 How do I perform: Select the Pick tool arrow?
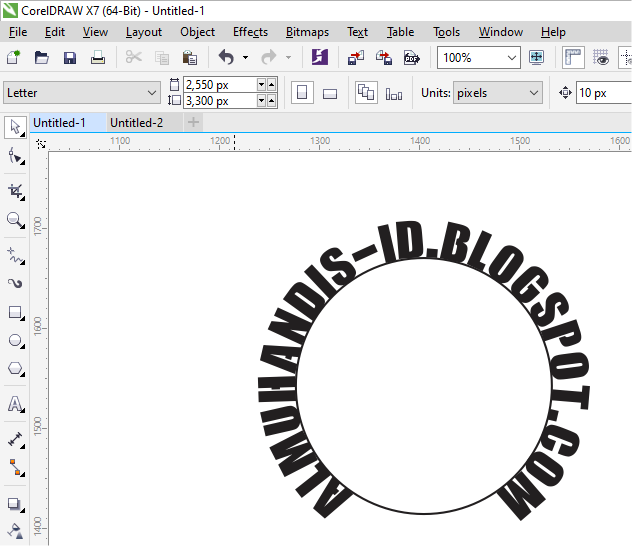[x=15, y=127]
